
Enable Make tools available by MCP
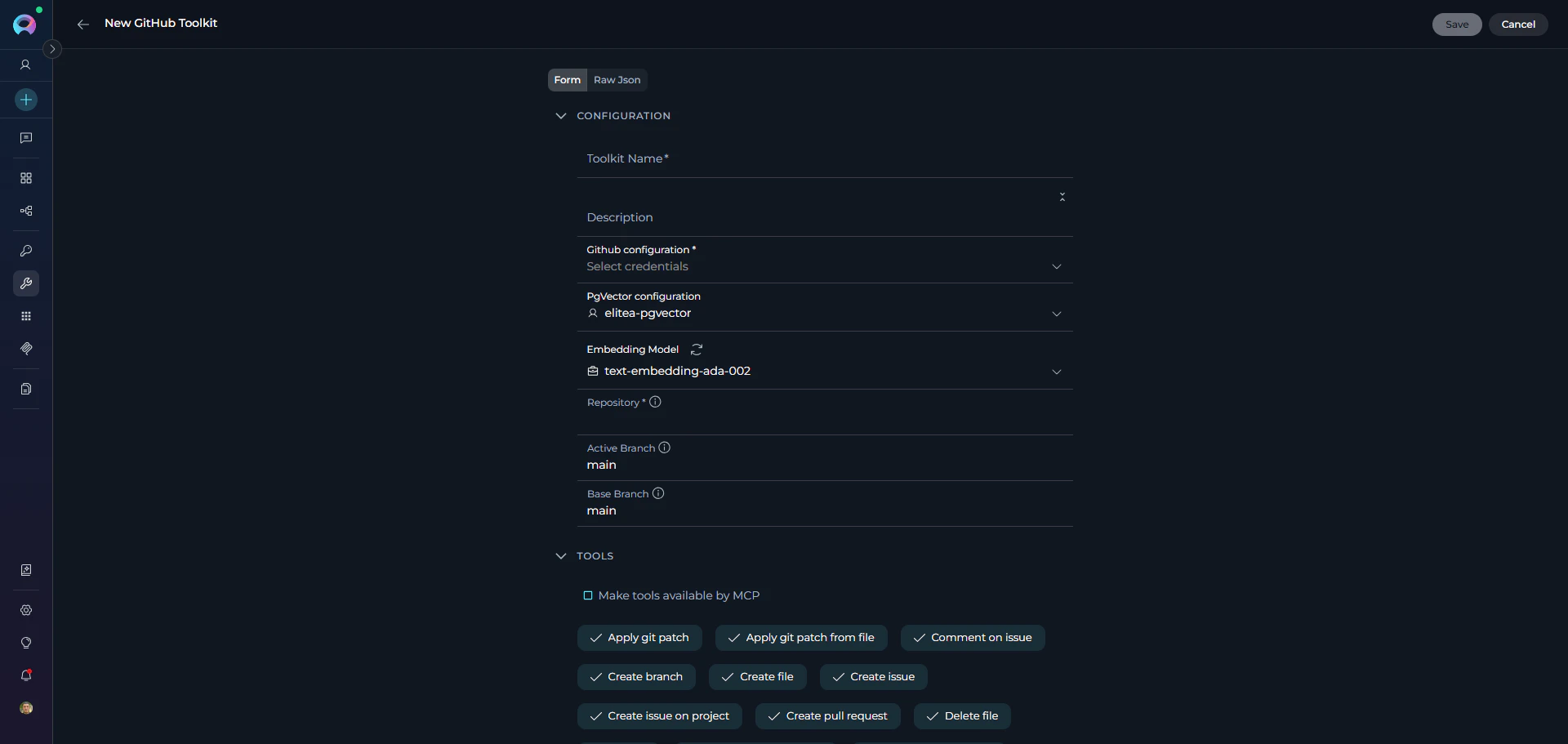588,595
